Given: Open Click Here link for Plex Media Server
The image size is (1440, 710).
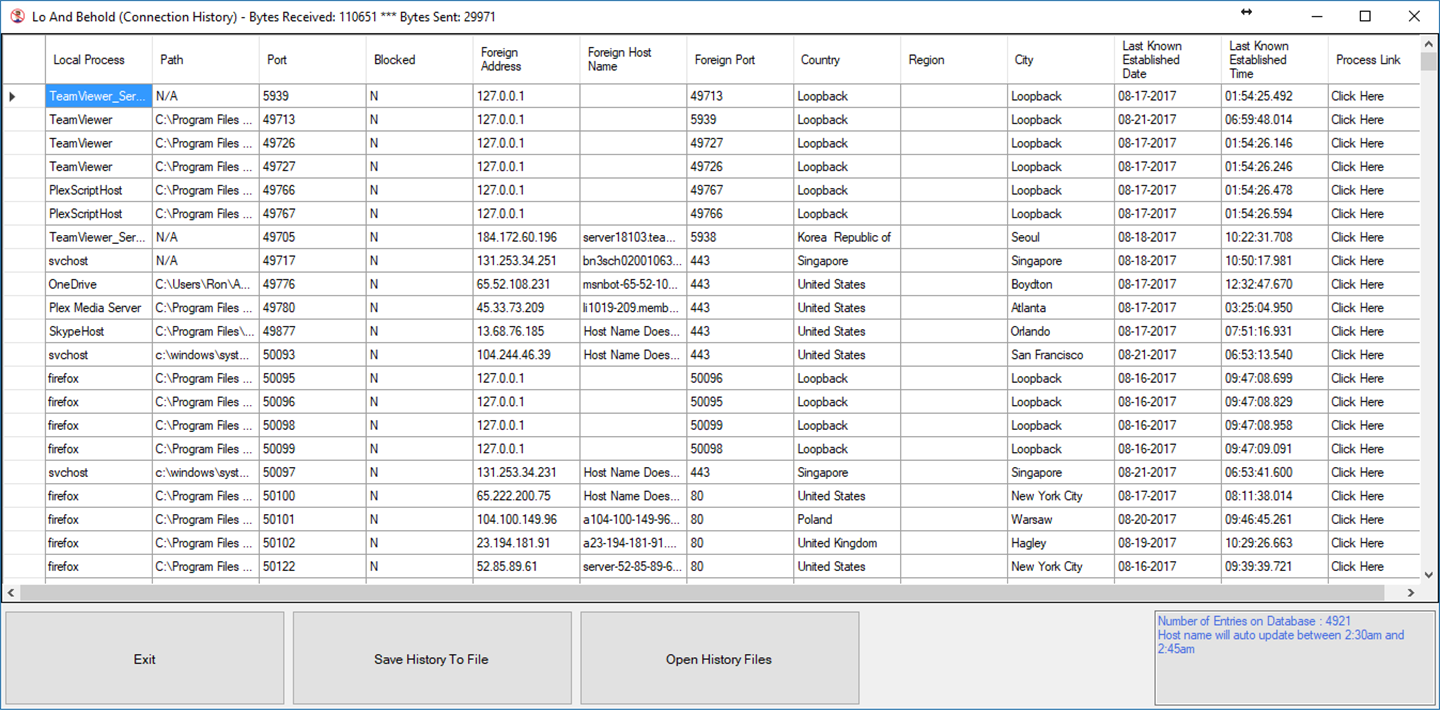Looking at the screenshot, I should [x=1357, y=308].
